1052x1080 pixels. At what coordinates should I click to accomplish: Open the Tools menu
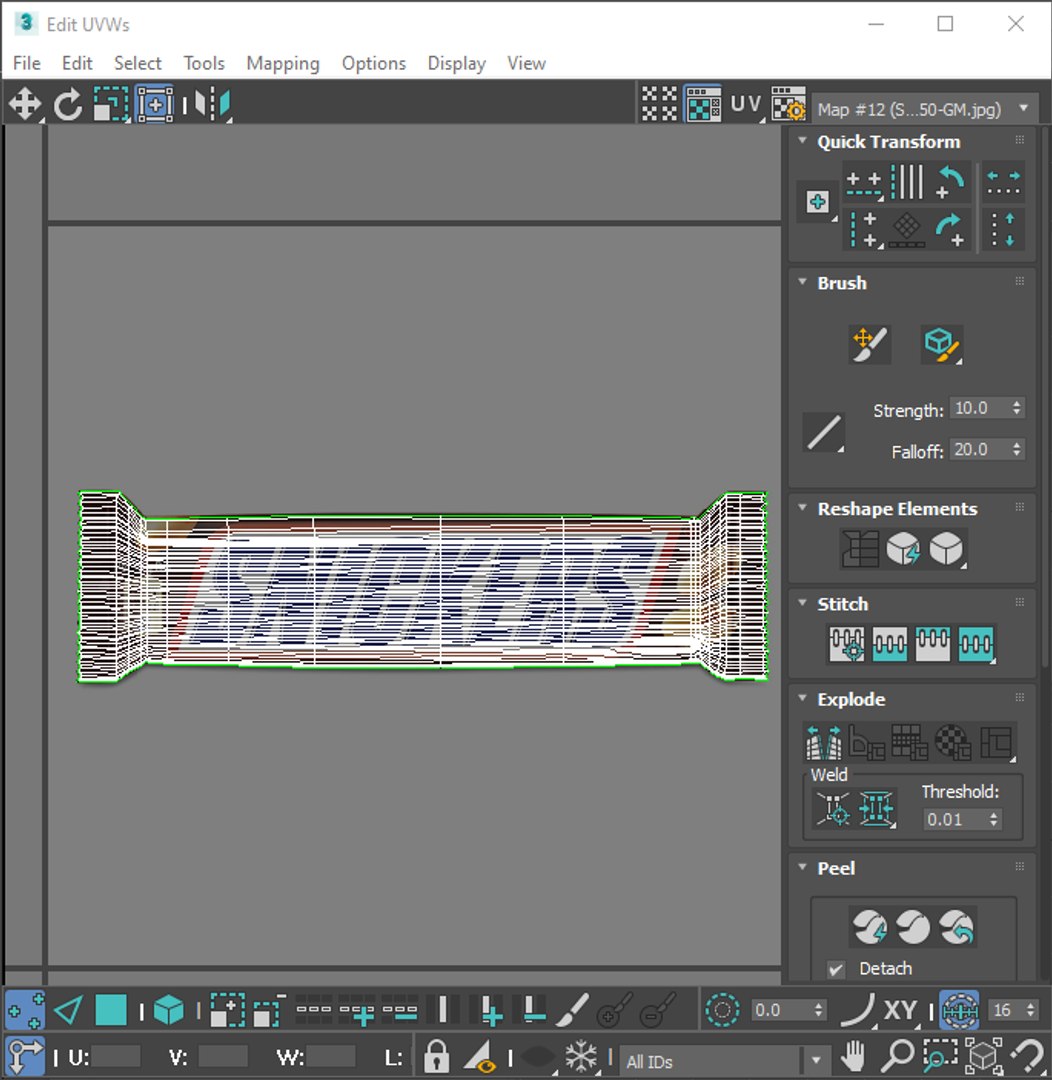(204, 63)
